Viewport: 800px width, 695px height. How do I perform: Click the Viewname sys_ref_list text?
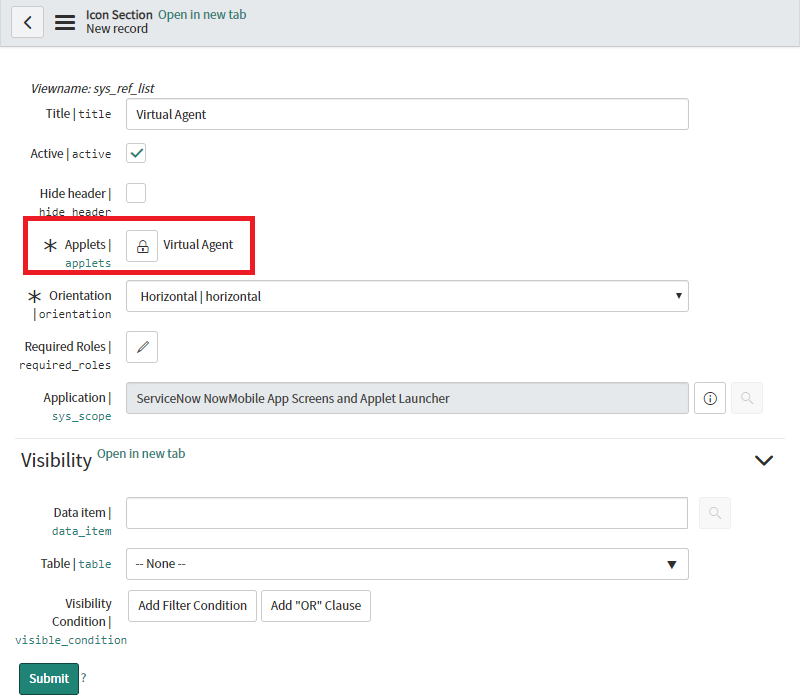[92, 89]
